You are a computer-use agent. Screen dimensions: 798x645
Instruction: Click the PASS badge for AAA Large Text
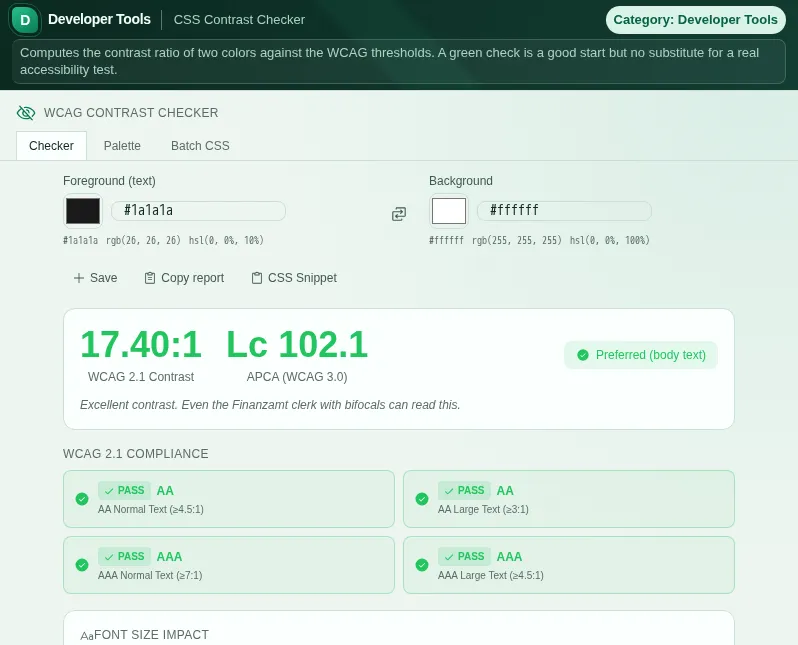click(464, 556)
